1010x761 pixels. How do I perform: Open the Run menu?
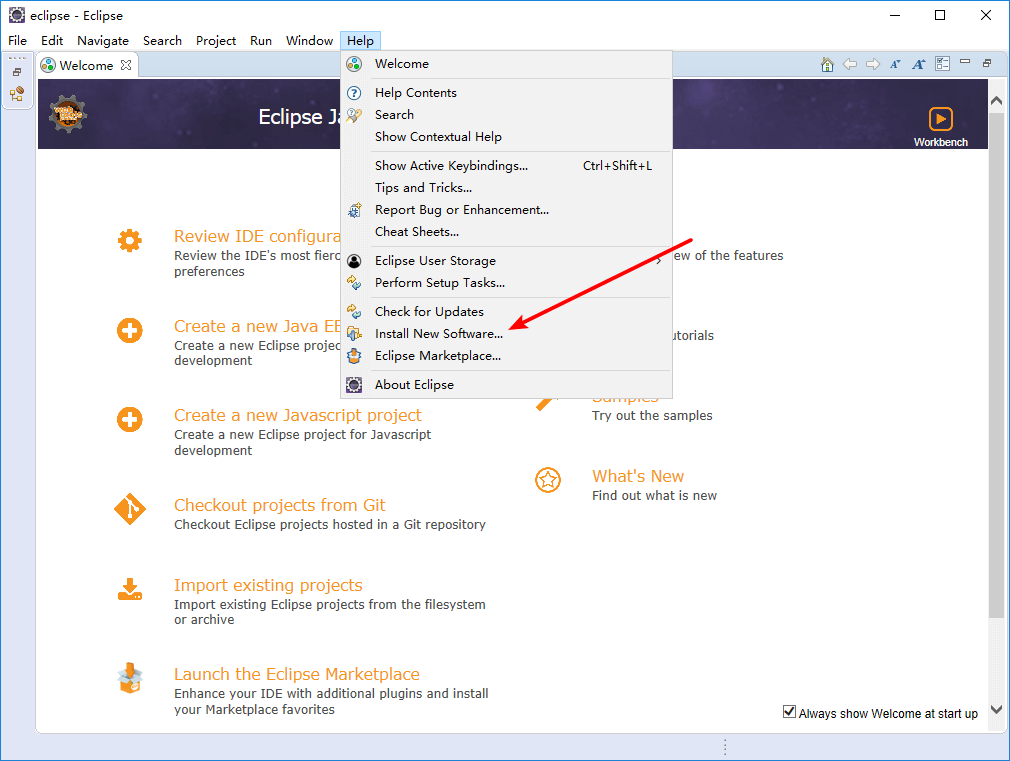pos(261,41)
